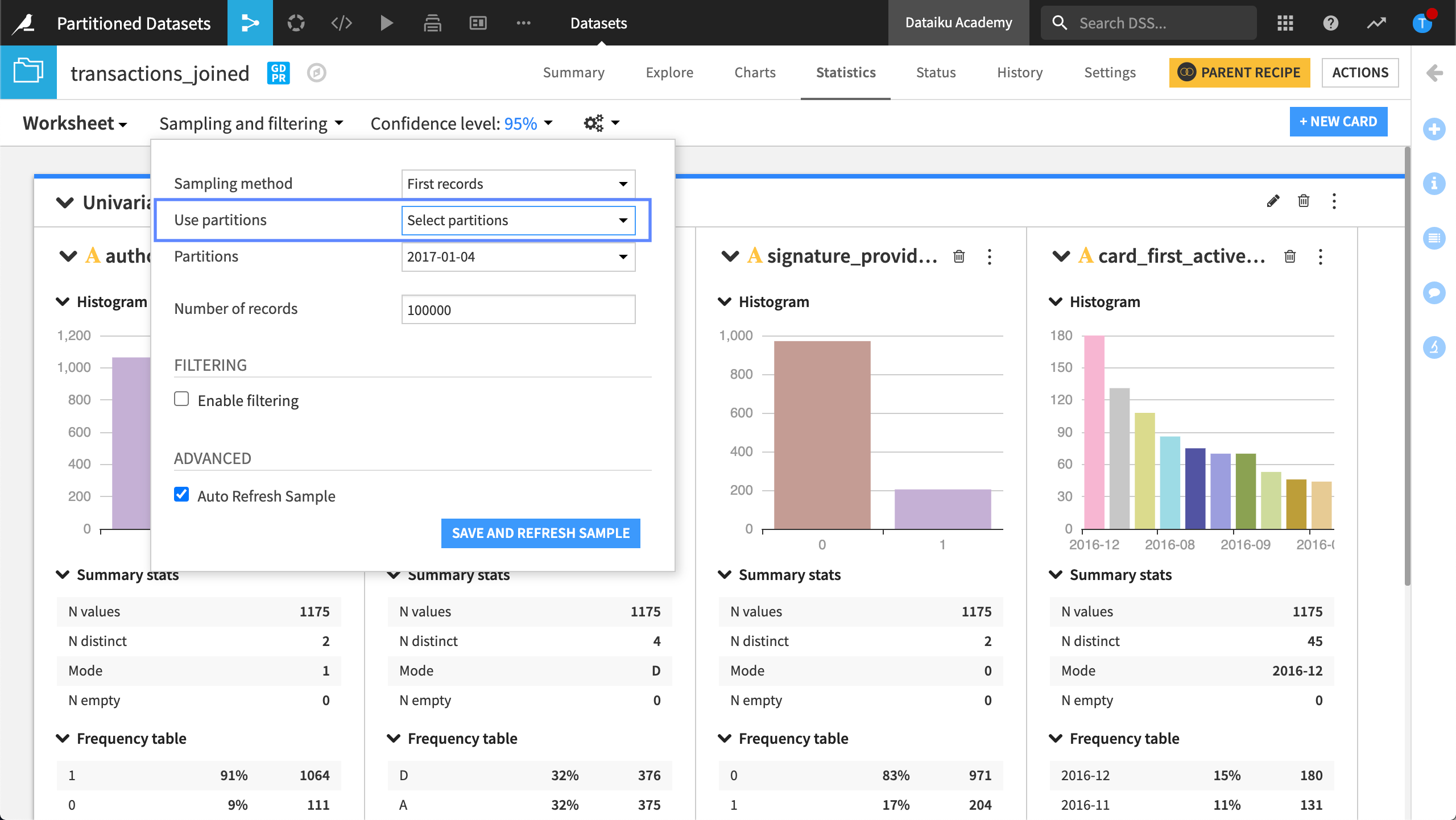The width and height of the screenshot is (1456, 820).
Task: Open the help question mark icon
Action: 1330,23
